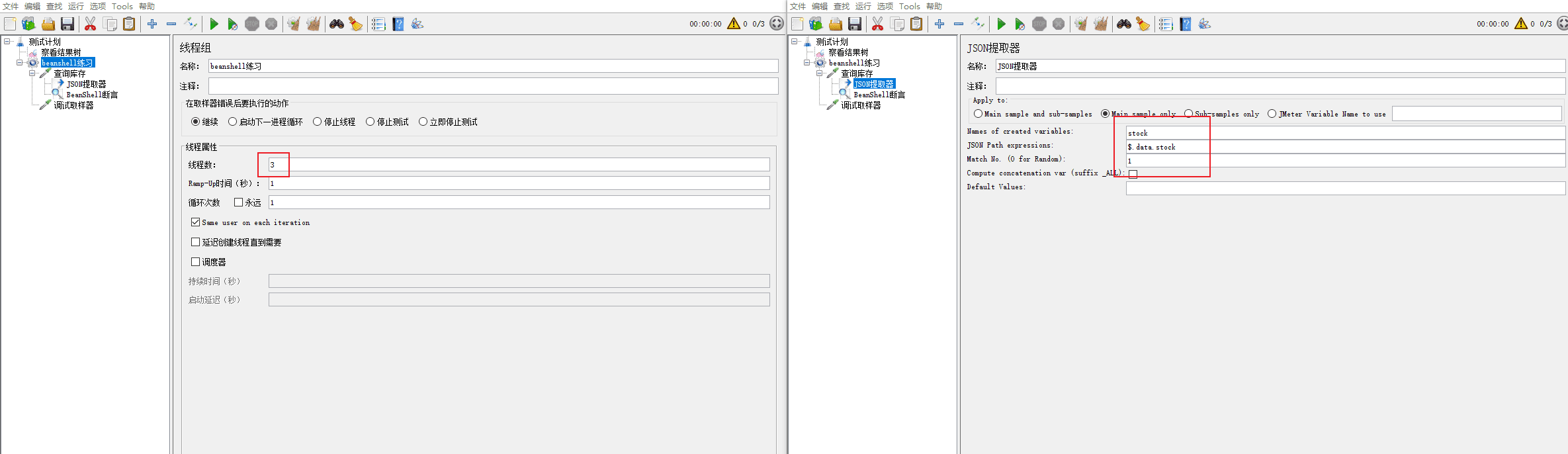Screen dimensions: 1568x454
Task: Select 察看结果树 in 线程组 window tree
Action: (x=61, y=52)
